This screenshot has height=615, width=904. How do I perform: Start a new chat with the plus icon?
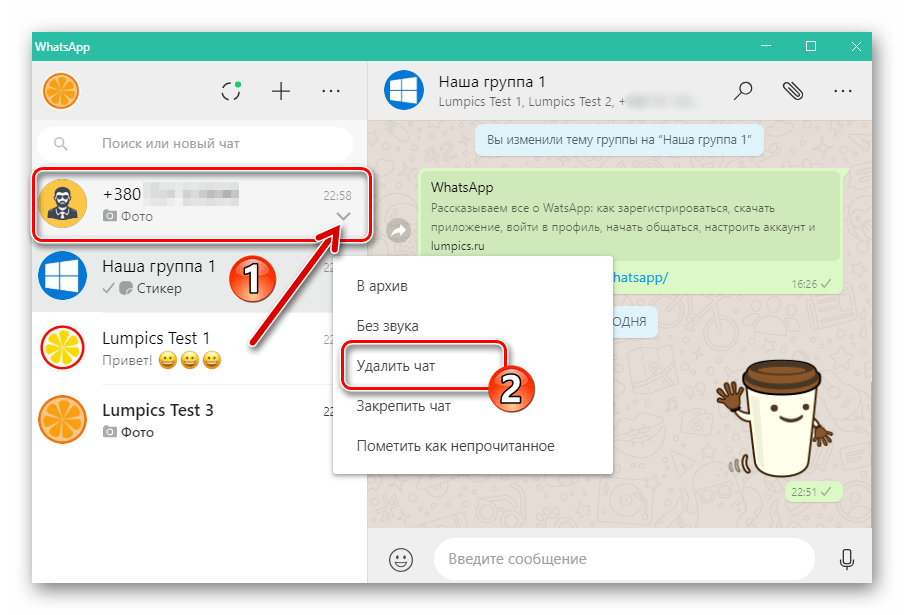281,91
